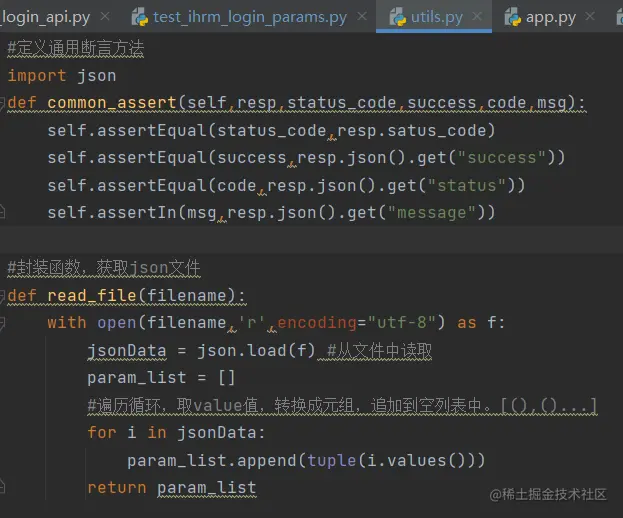The width and height of the screenshot is (623, 518).
Task: Click the '#封装函数，获取json文件' comment
Action: pos(104,268)
